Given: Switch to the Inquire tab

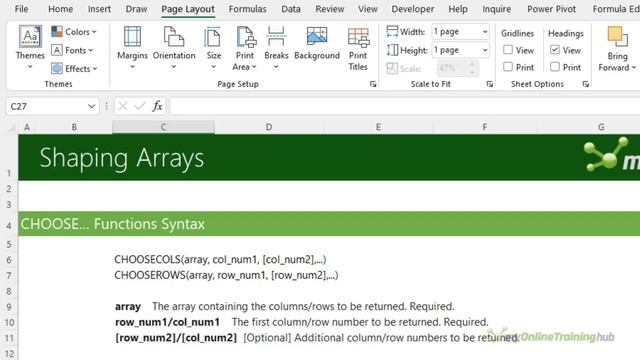Looking at the screenshot, I should tap(496, 9).
